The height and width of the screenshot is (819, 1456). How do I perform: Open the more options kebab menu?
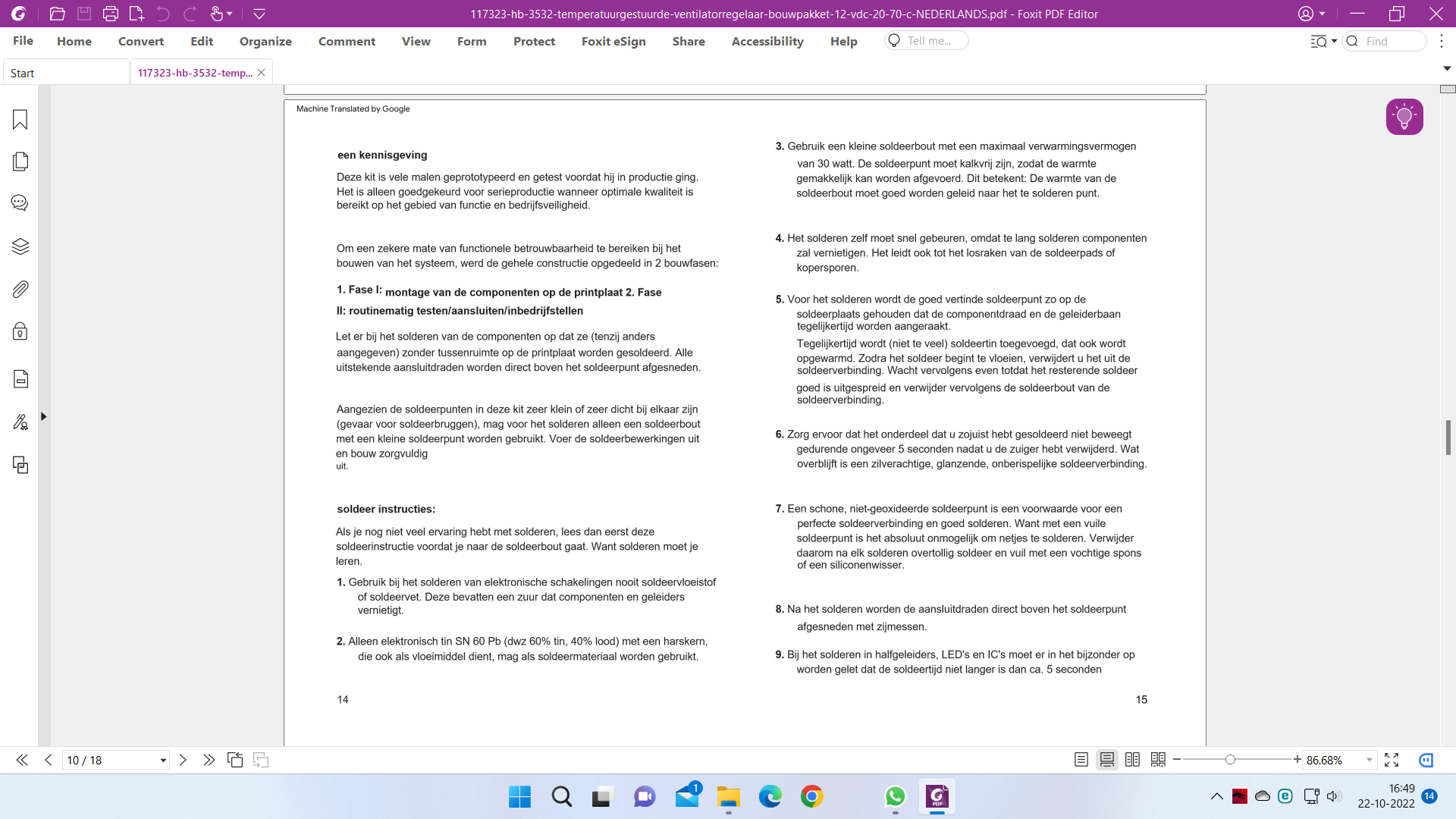point(1442,41)
